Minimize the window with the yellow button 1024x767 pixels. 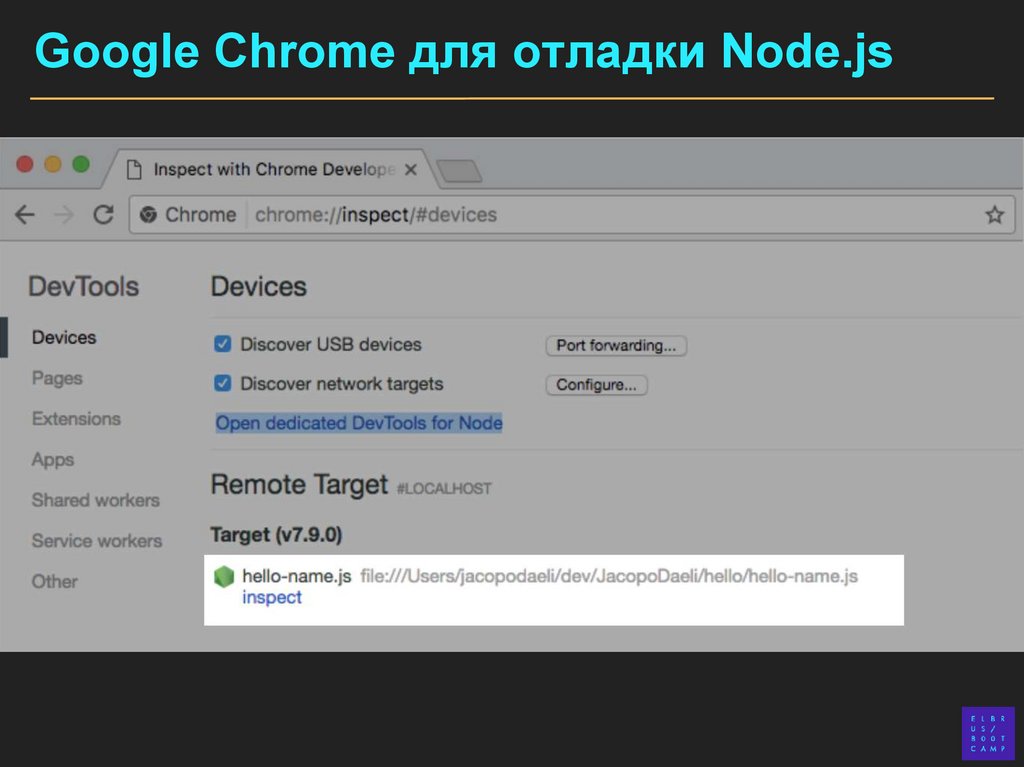point(53,164)
